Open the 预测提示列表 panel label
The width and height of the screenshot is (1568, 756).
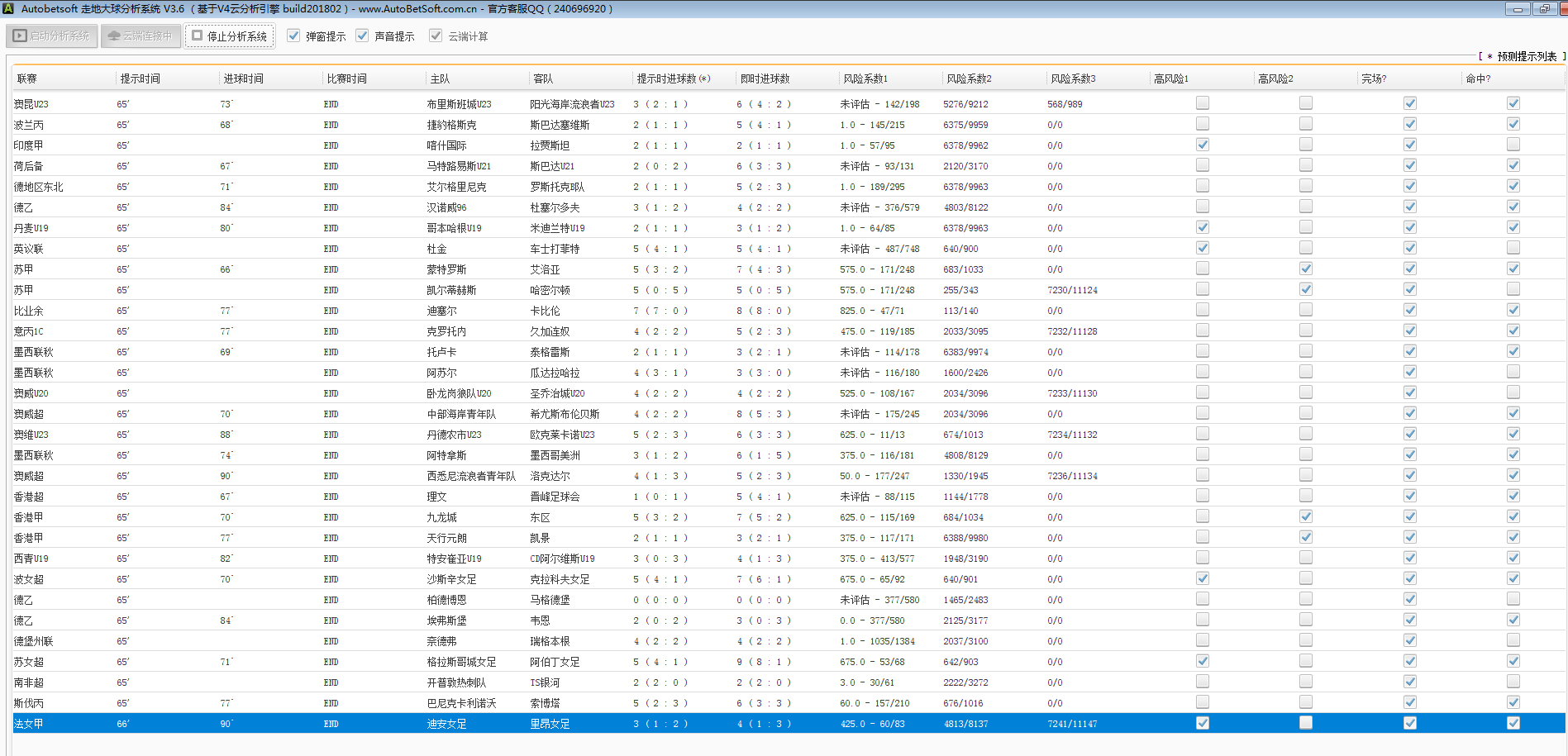point(1526,57)
